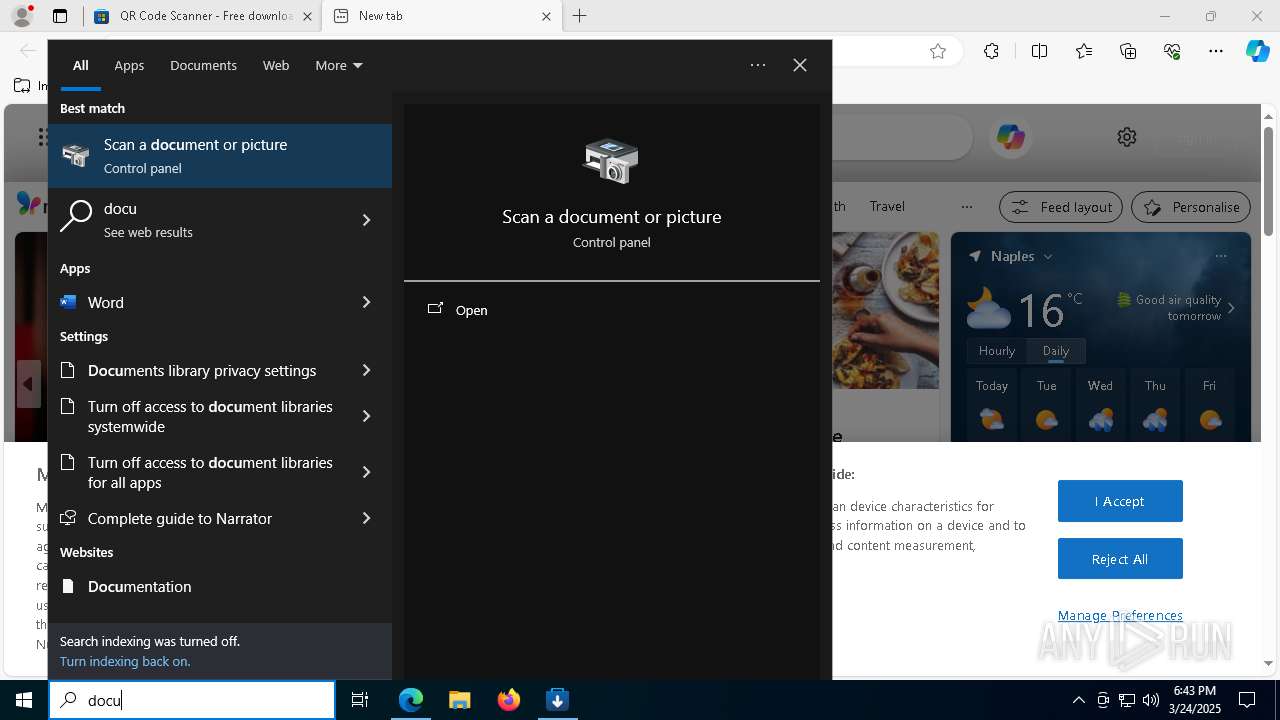Screen dimensions: 1280x720
Task: Open Manage Preferences link
Action: [1120, 615]
